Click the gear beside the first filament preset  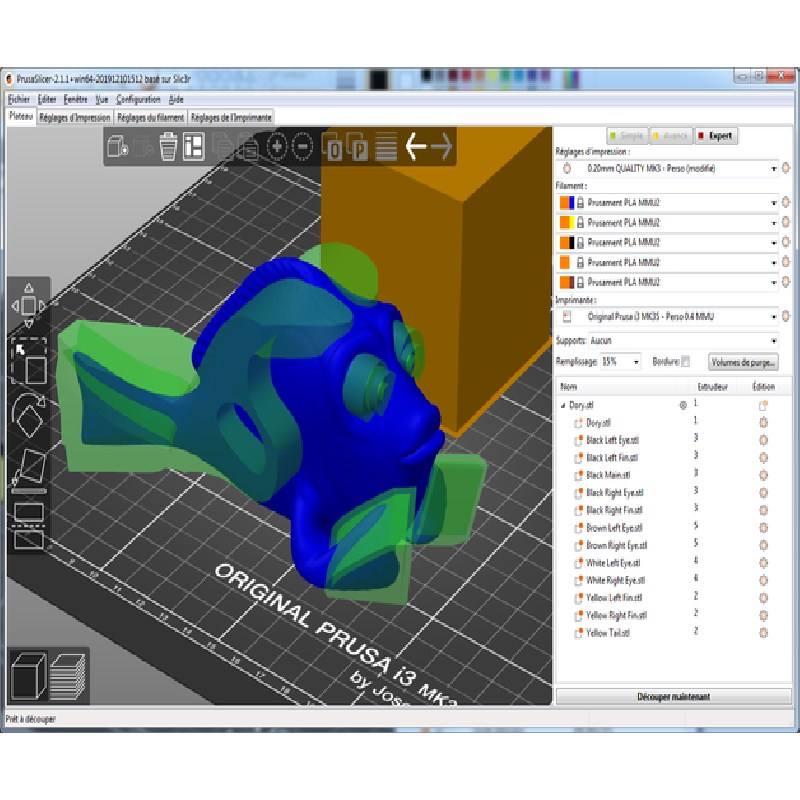[x=786, y=202]
